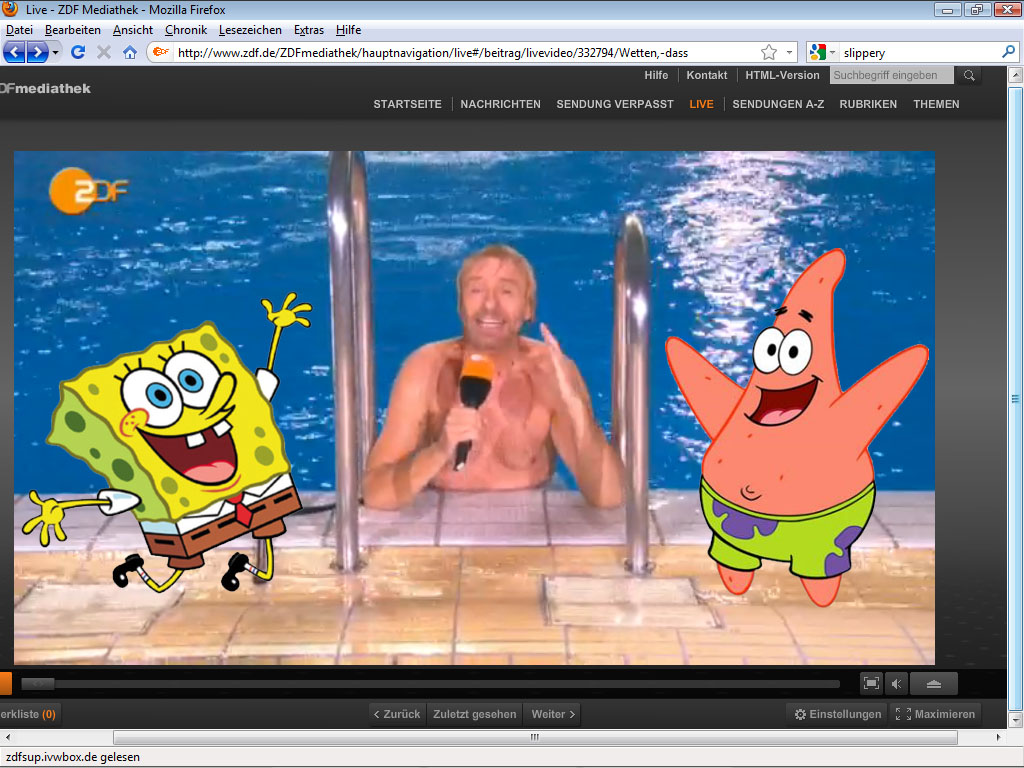Viewport: 1024px width, 768px height.
Task: Select the SENDUNG VERPASST navigation tab
Action: point(615,104)
